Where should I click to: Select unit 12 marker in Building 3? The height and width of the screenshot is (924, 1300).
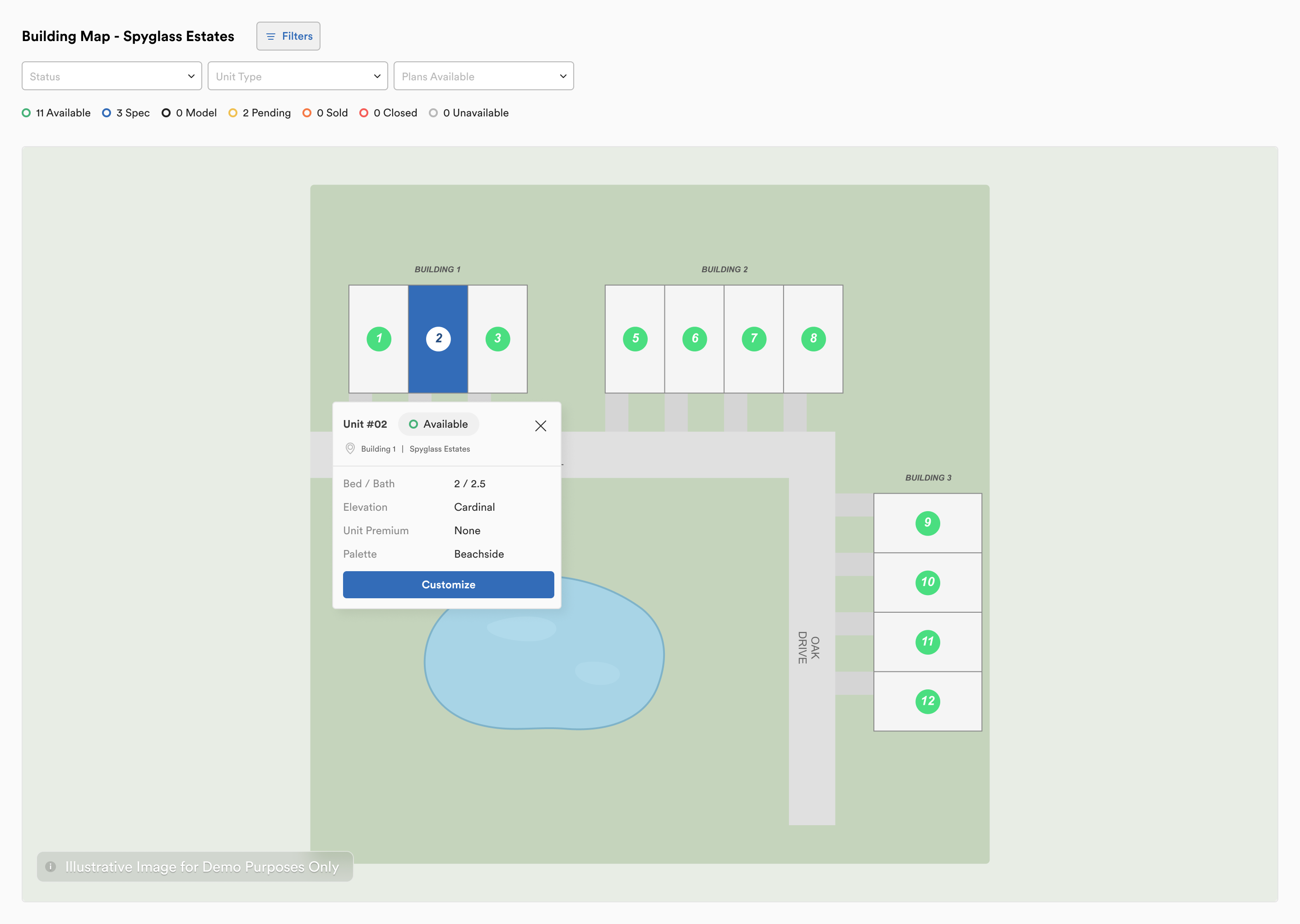pyautogui.click(x=927, y=701)
